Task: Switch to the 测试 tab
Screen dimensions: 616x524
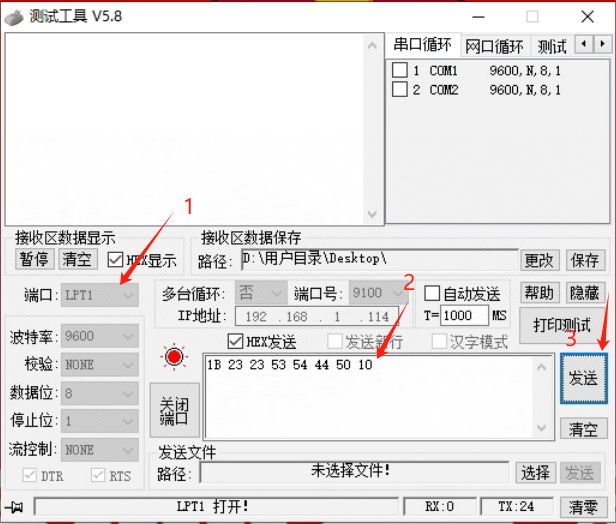Action: coord(552,47)
